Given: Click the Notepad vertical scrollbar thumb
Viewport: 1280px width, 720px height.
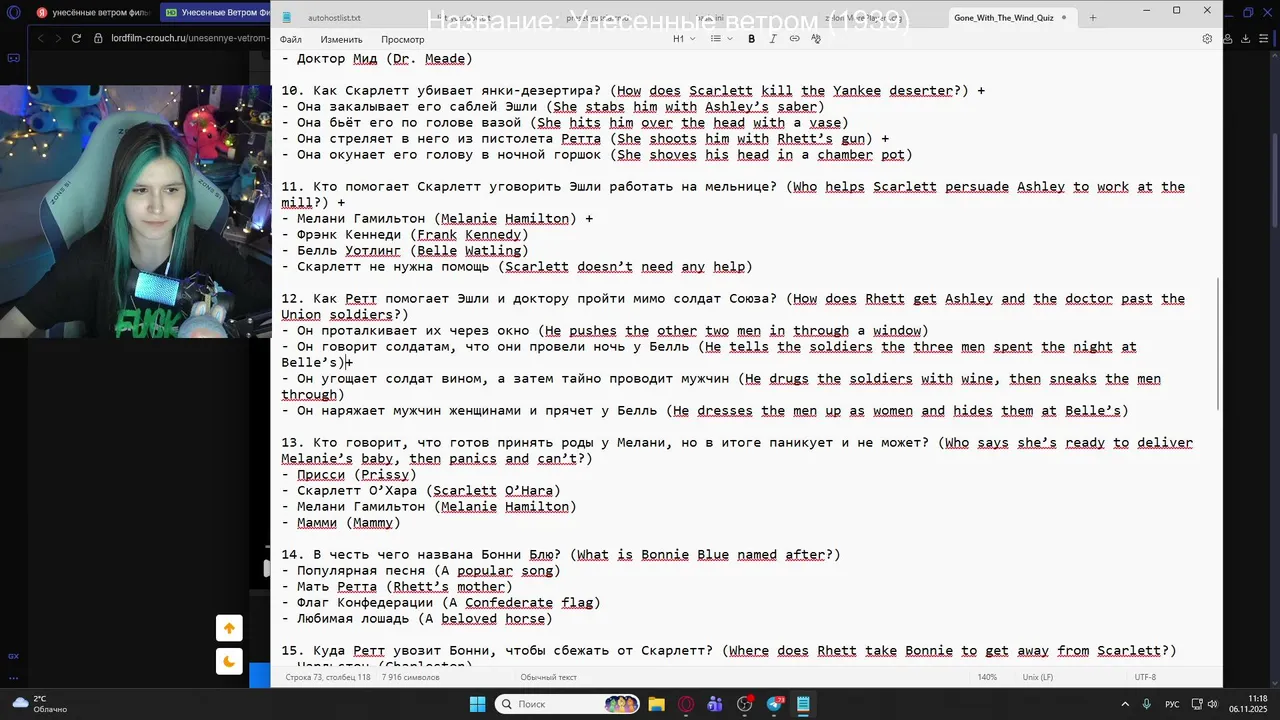Looking at the screenshot, I should 1218,342.
